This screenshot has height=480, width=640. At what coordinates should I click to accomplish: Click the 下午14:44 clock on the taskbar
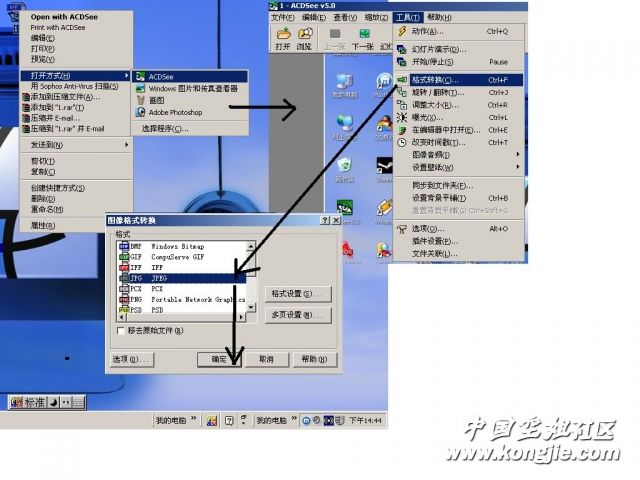coord(365,420)
